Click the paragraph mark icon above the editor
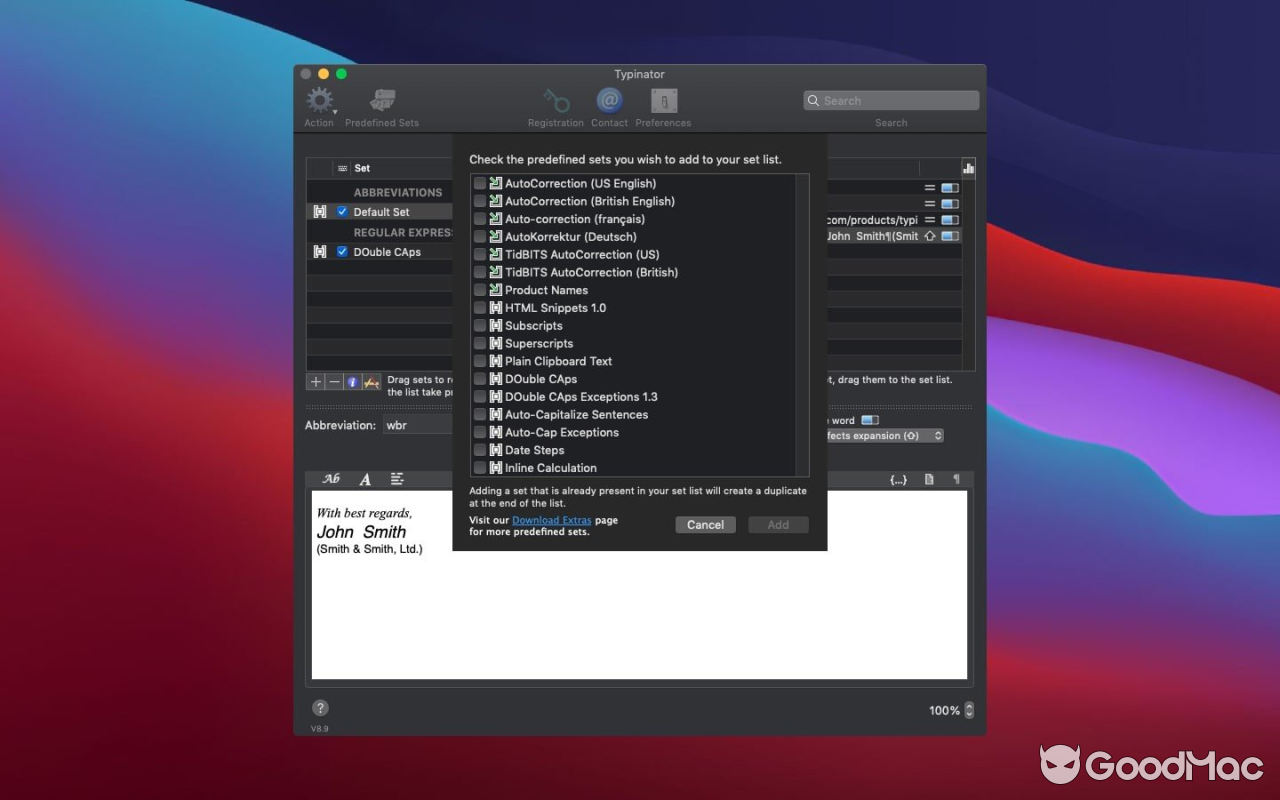 (x=958, y=479)
